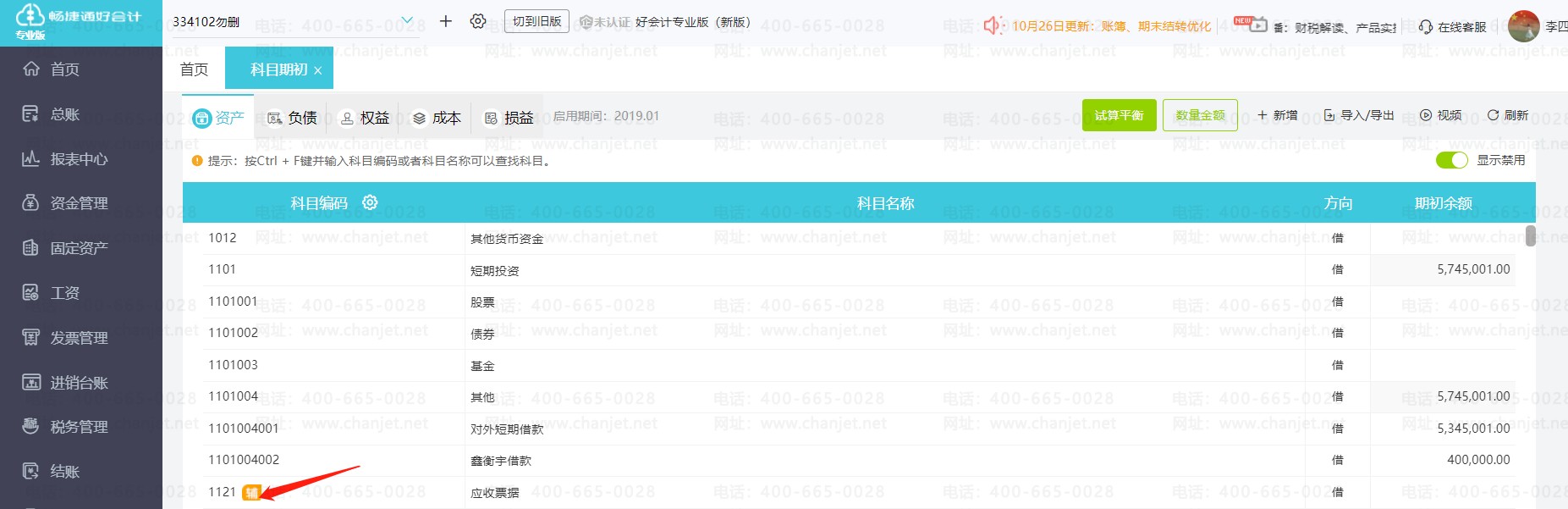Open 发票管理 in the sidebar

click(78, 338)
